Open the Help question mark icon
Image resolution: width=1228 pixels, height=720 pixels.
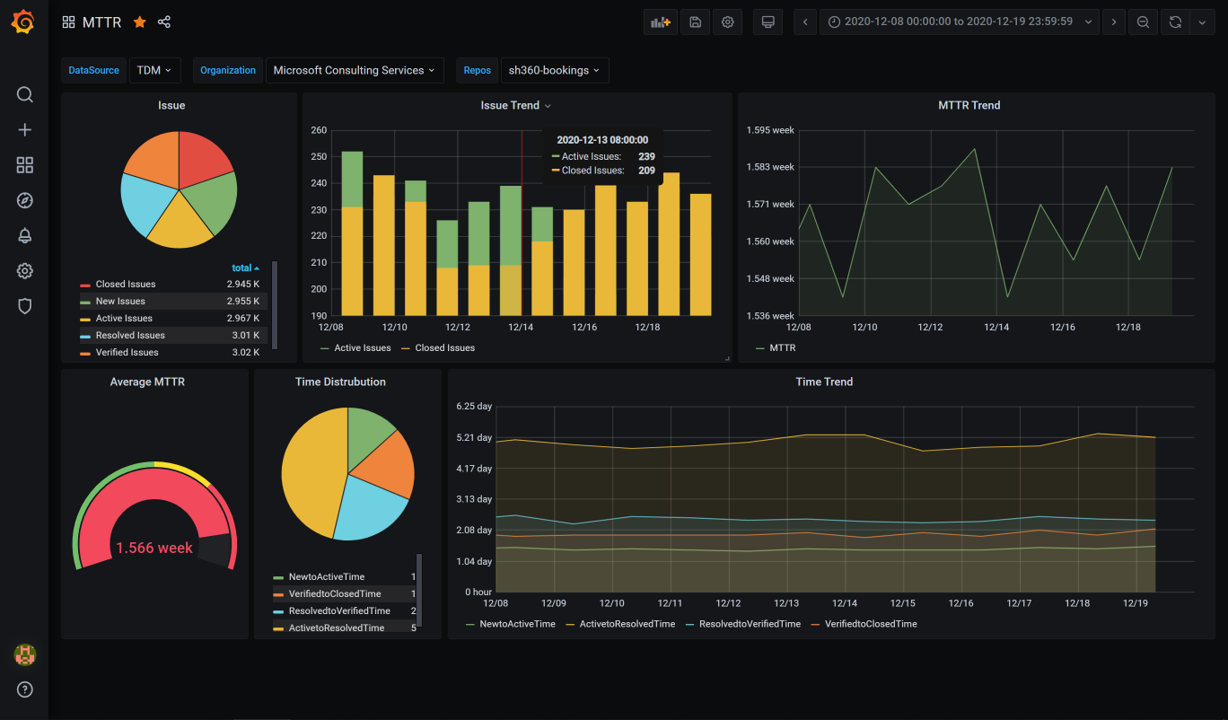coord(25,689)
